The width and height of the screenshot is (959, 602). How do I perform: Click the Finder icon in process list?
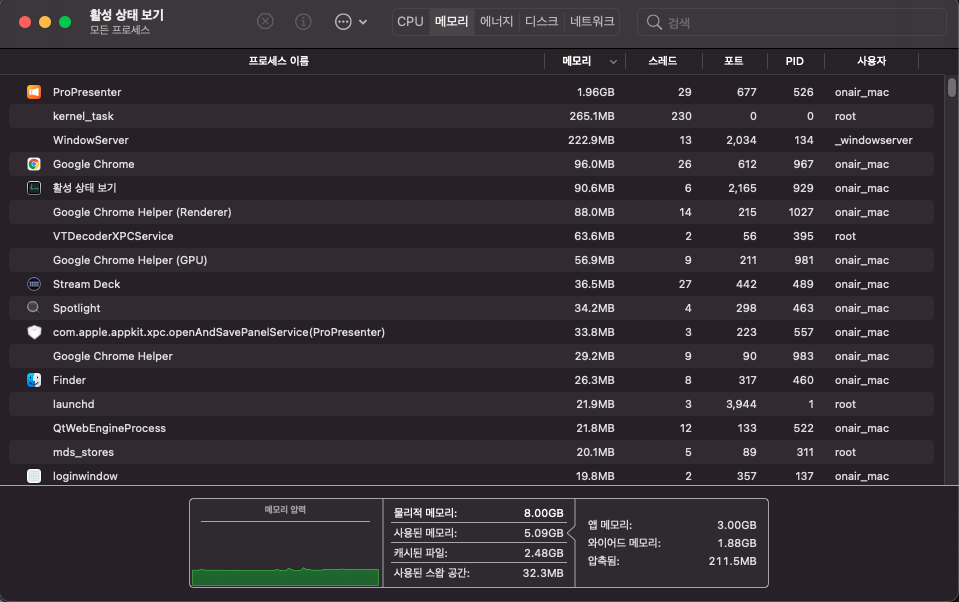click(x=34, y=380)
